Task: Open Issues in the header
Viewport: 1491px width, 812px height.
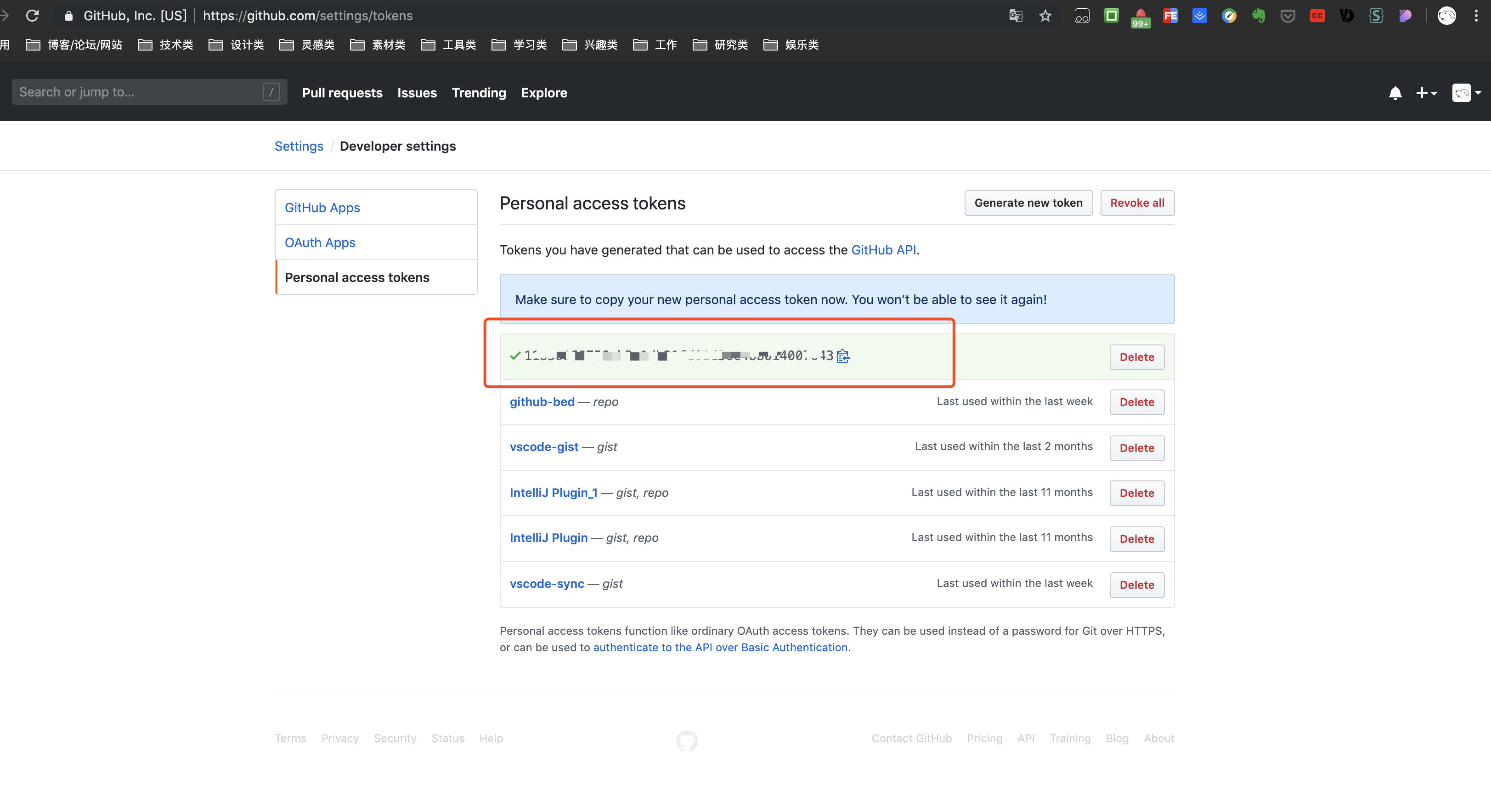Action: coord(417,93)
